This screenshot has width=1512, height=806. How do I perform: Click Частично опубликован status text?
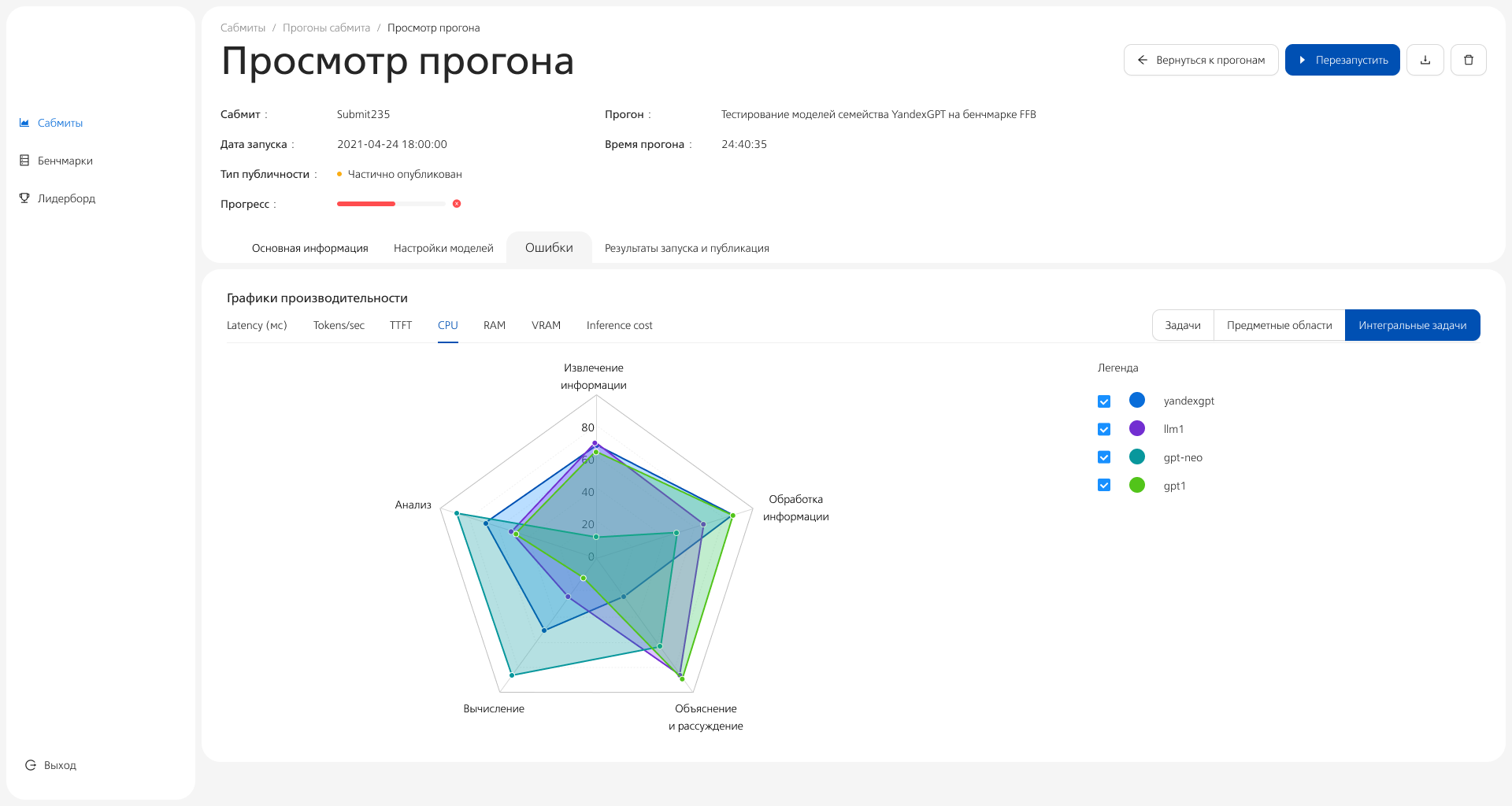pyautogui.click(x=405, y=174)
